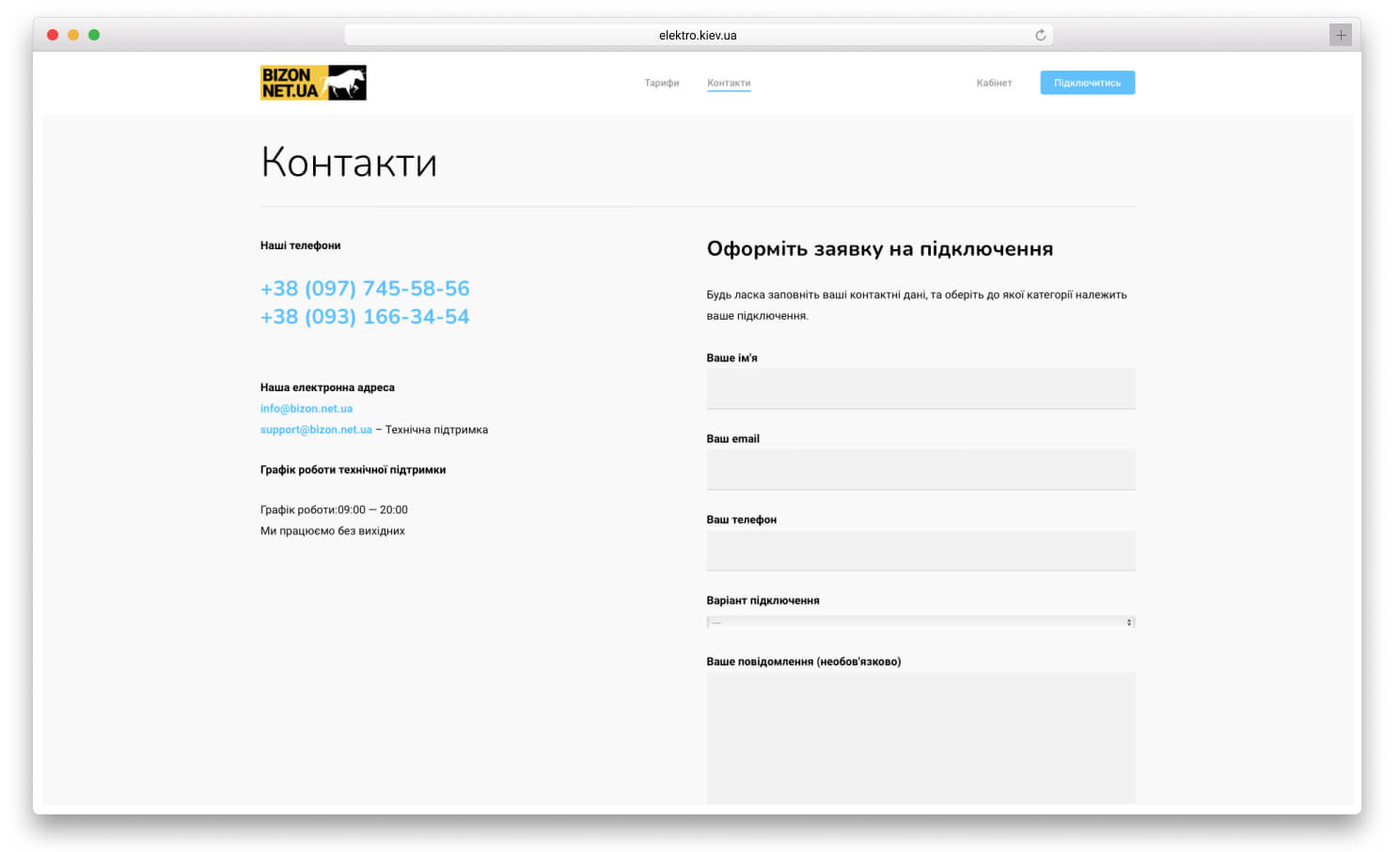Maximize the window using the green button

point(94,35)
